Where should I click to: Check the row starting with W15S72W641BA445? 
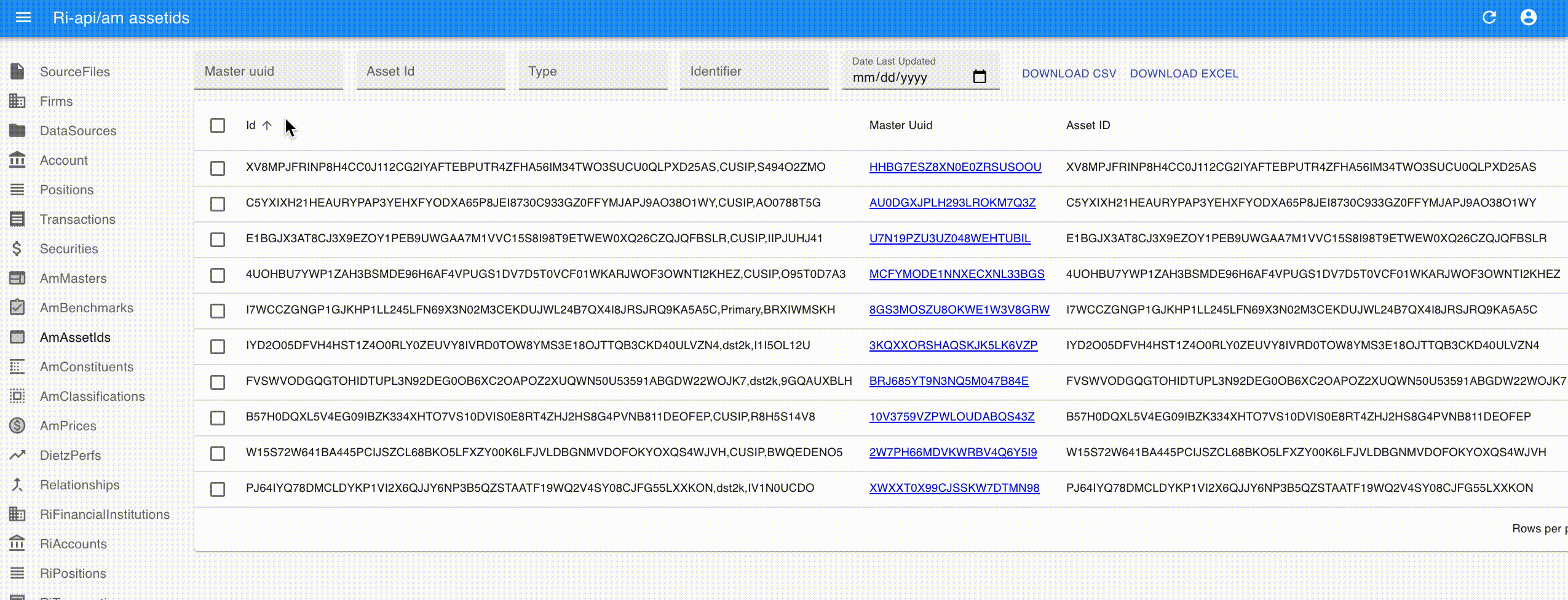[218, 453]
